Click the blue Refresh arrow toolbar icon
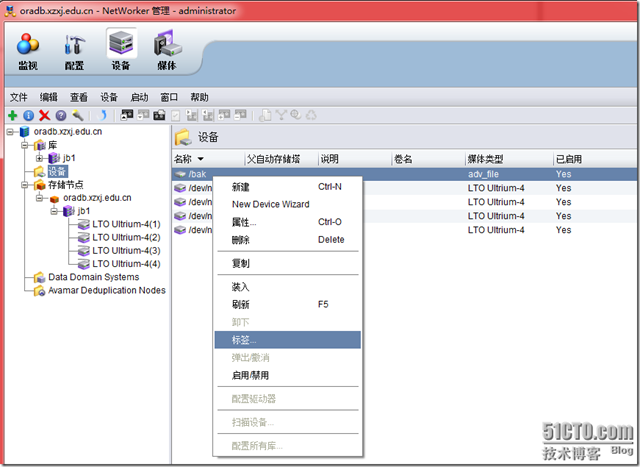Viewport: 640px width, 467px height. coord(102,116)
